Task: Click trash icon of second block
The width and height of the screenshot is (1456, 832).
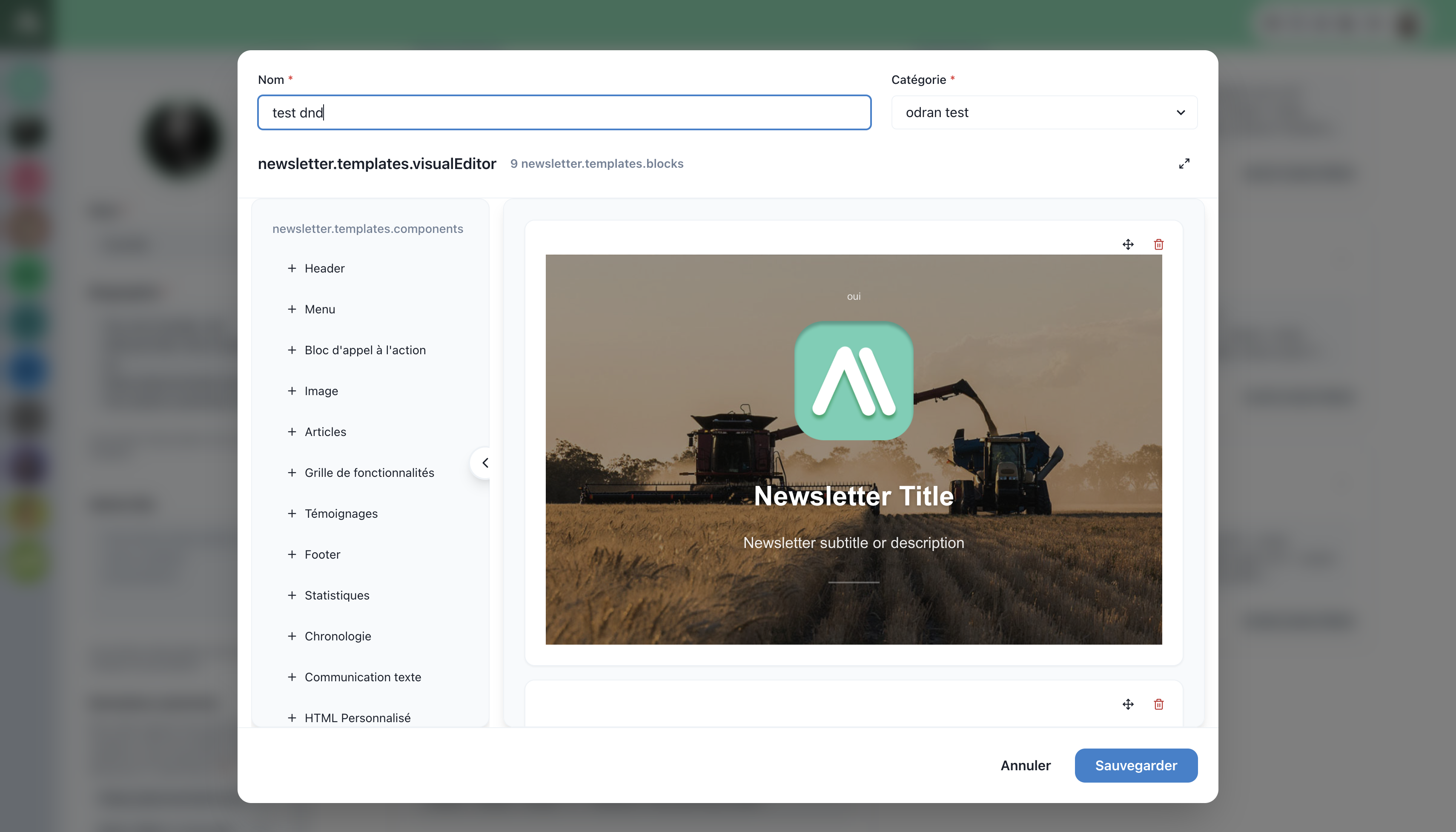Action: 1158,704
